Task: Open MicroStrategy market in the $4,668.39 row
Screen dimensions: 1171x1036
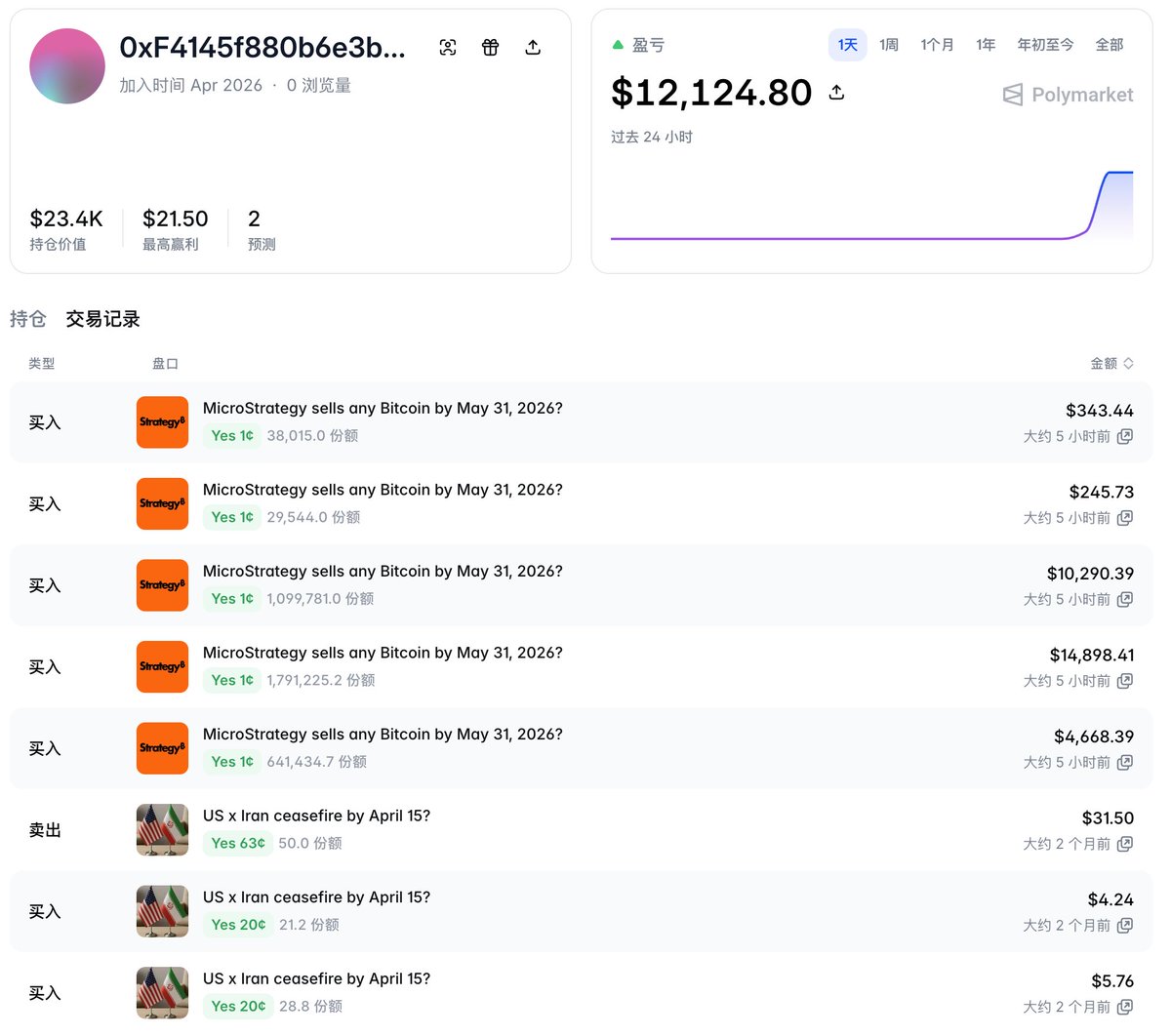Action: [383, 734]
